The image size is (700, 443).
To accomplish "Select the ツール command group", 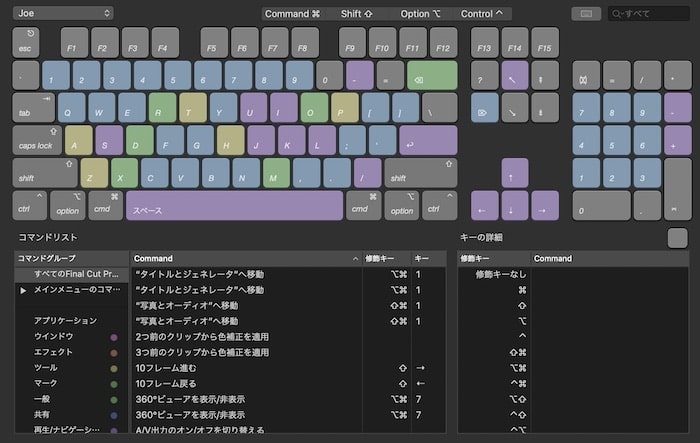I will 72,368.
